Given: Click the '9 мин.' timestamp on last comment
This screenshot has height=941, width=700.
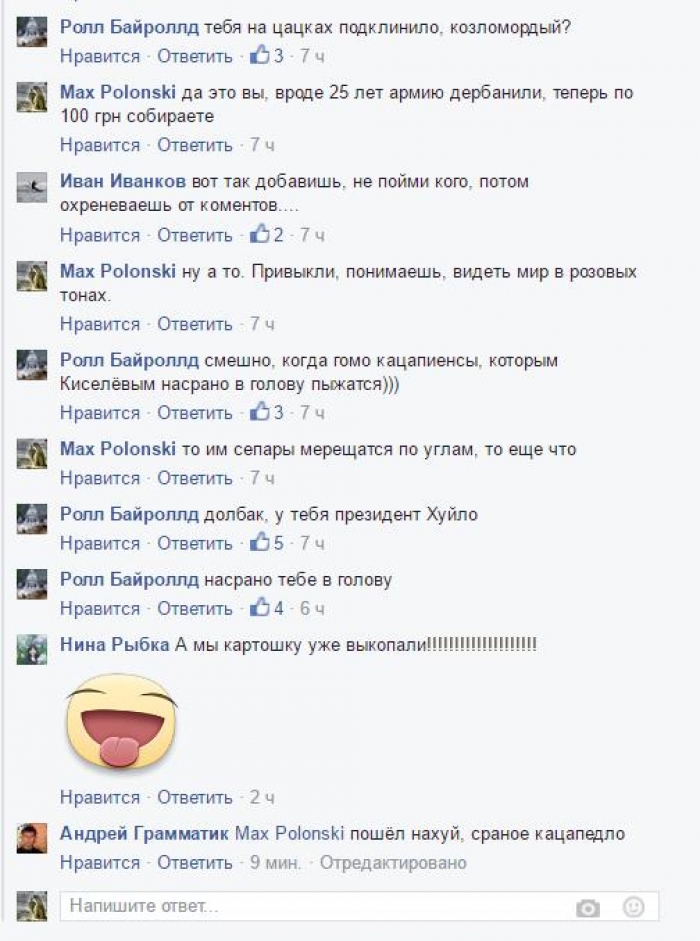Looking at the screenshot, I should [x=276, y=863].
